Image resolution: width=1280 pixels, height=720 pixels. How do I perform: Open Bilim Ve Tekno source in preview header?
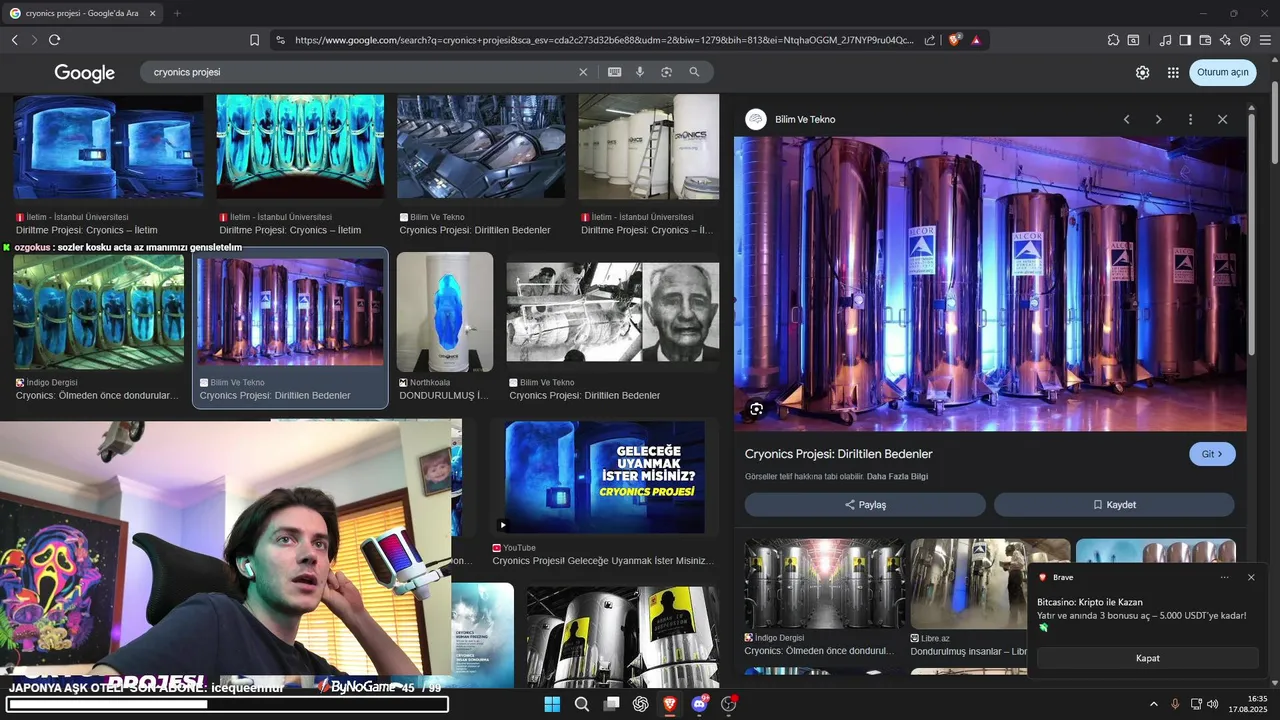tap(790, 119)
